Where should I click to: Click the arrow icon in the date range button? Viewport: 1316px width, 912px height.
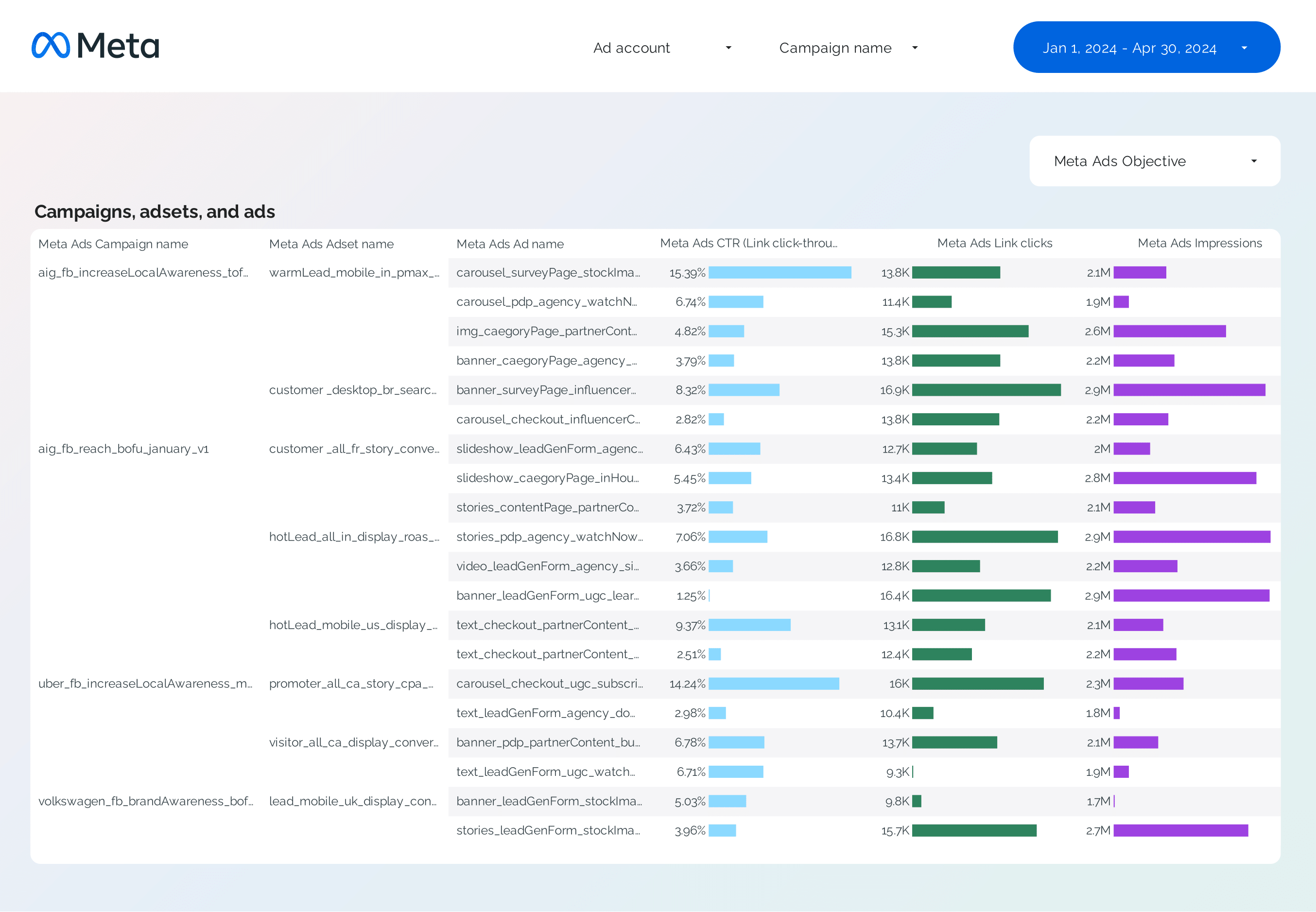coord(1244,48)
